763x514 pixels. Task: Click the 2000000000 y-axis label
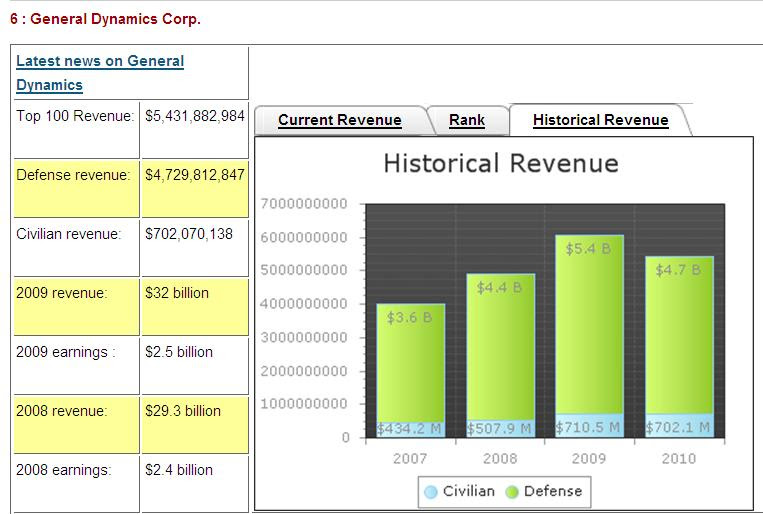[x=304, y=371]
